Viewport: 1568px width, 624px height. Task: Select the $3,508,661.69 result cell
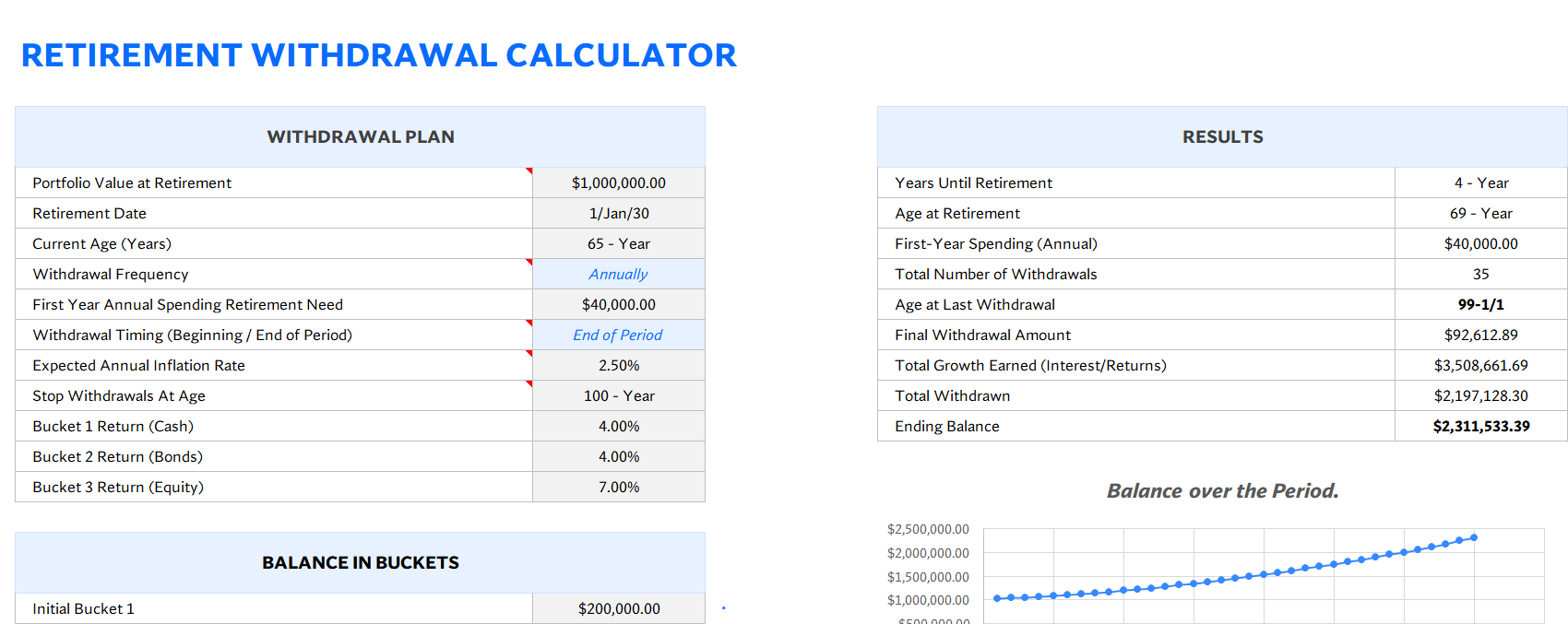click(x=1481, y=365)
